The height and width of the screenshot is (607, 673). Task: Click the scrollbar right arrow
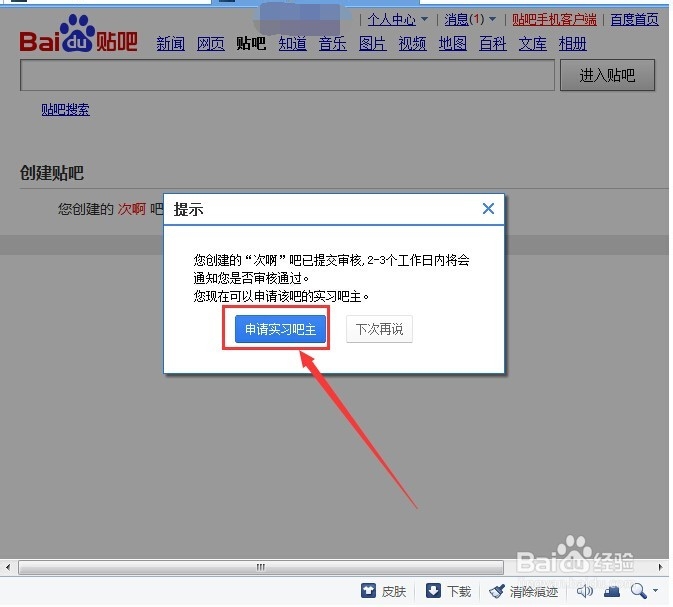pyautogui.click(x=660, y=567)
